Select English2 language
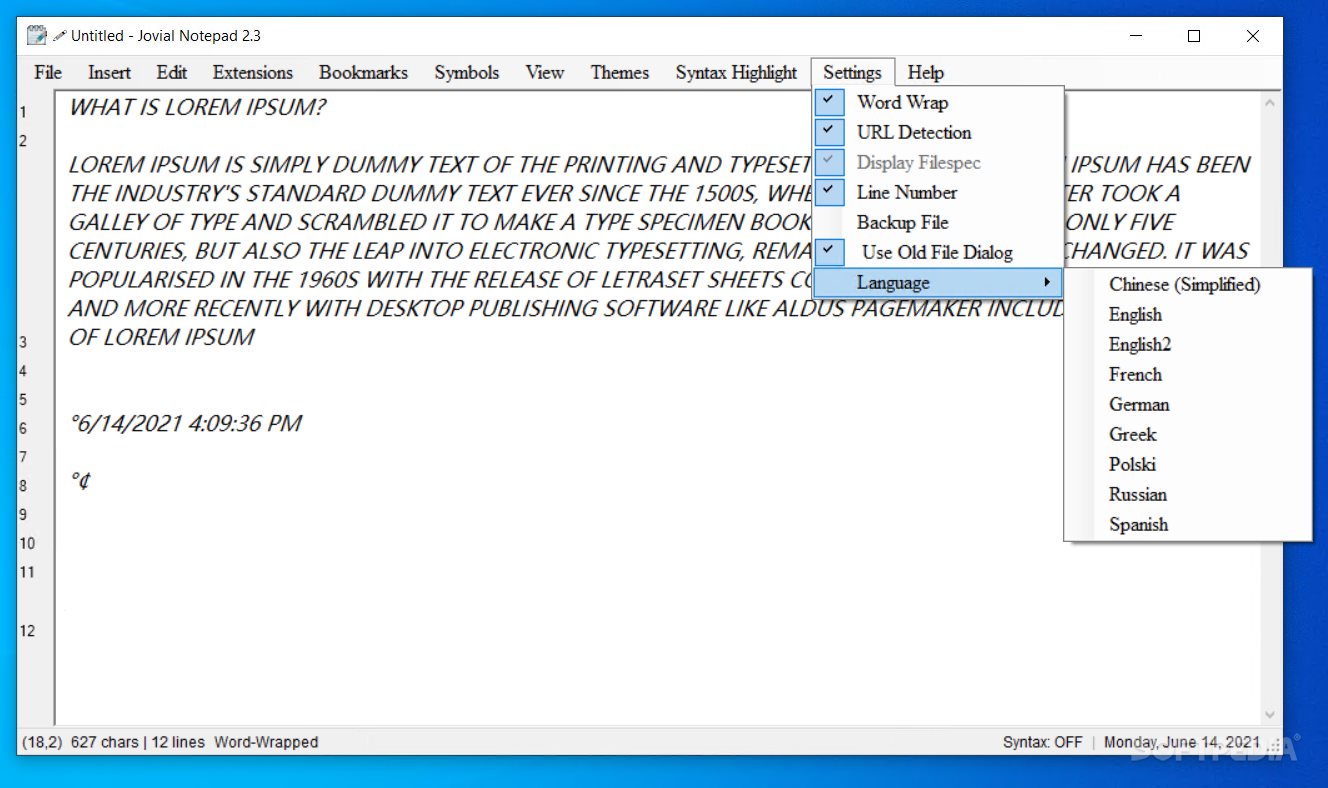This screenshot has width=1328, height=788. click(1187, 344)
